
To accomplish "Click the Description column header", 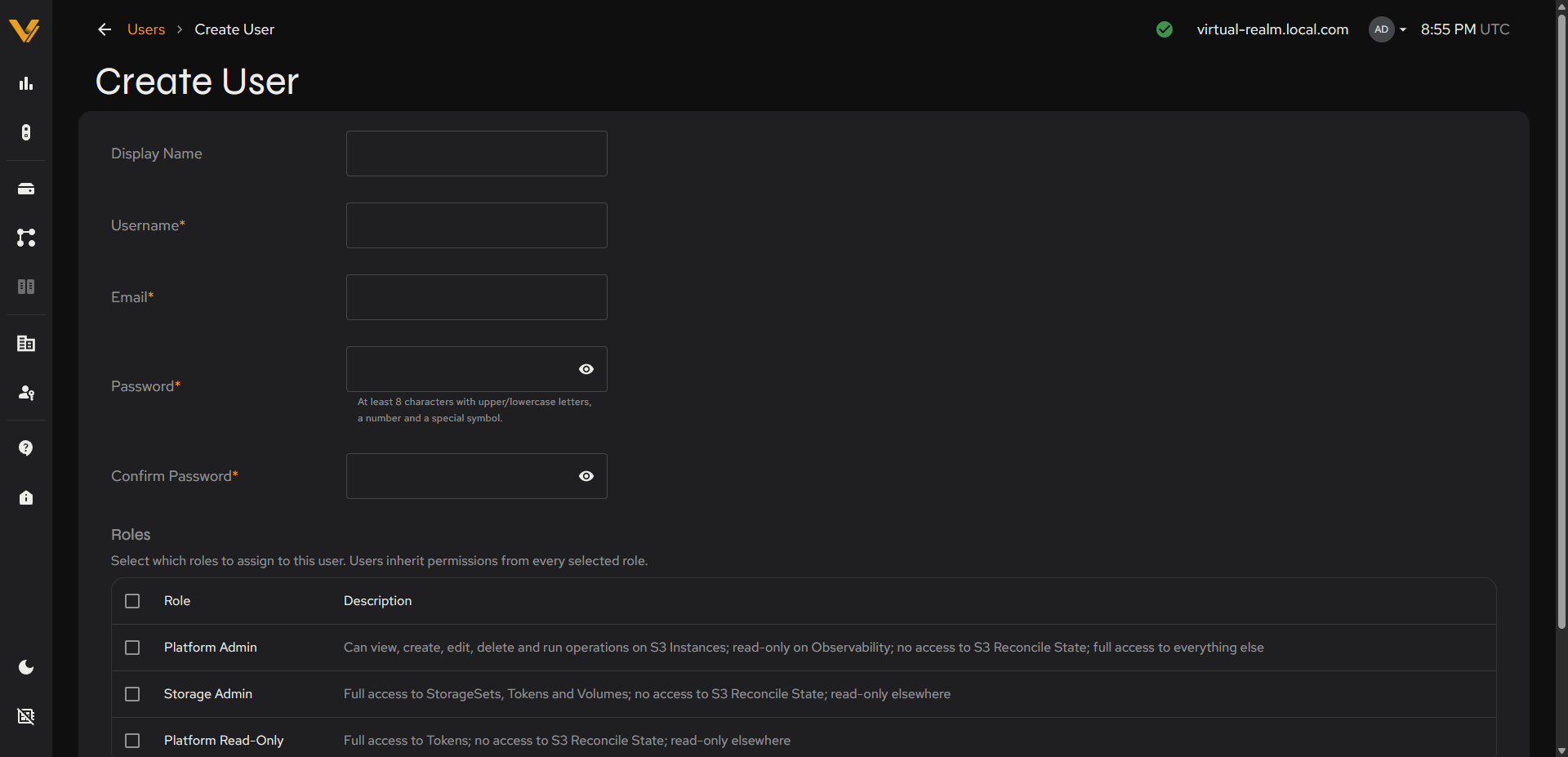I will click(377, 601).
